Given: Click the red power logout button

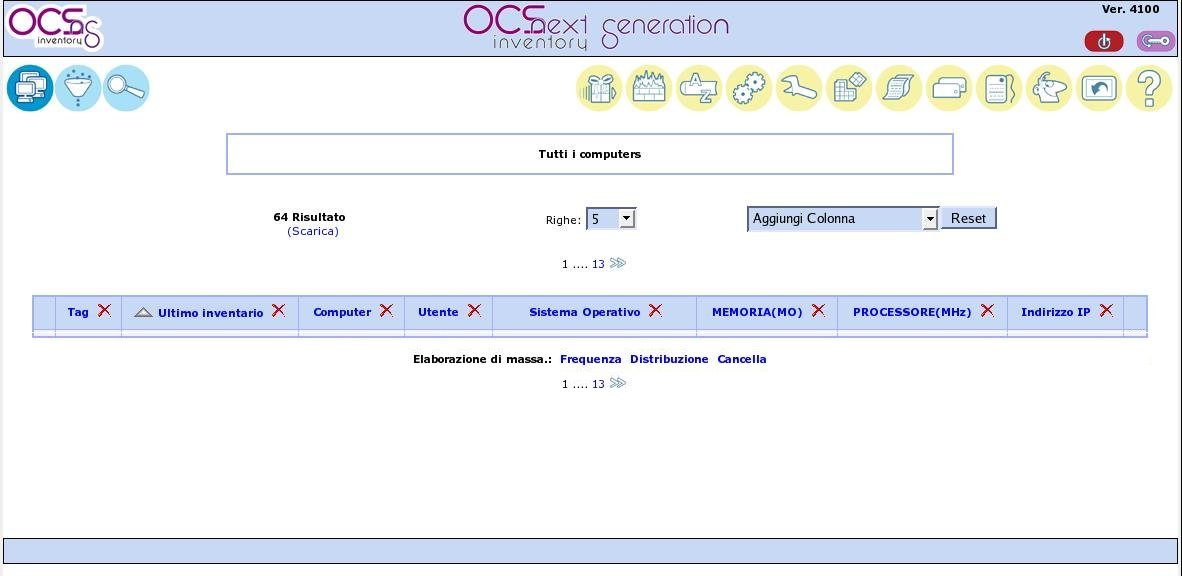Looking at the screenshot, I should tap(1103, 41).
